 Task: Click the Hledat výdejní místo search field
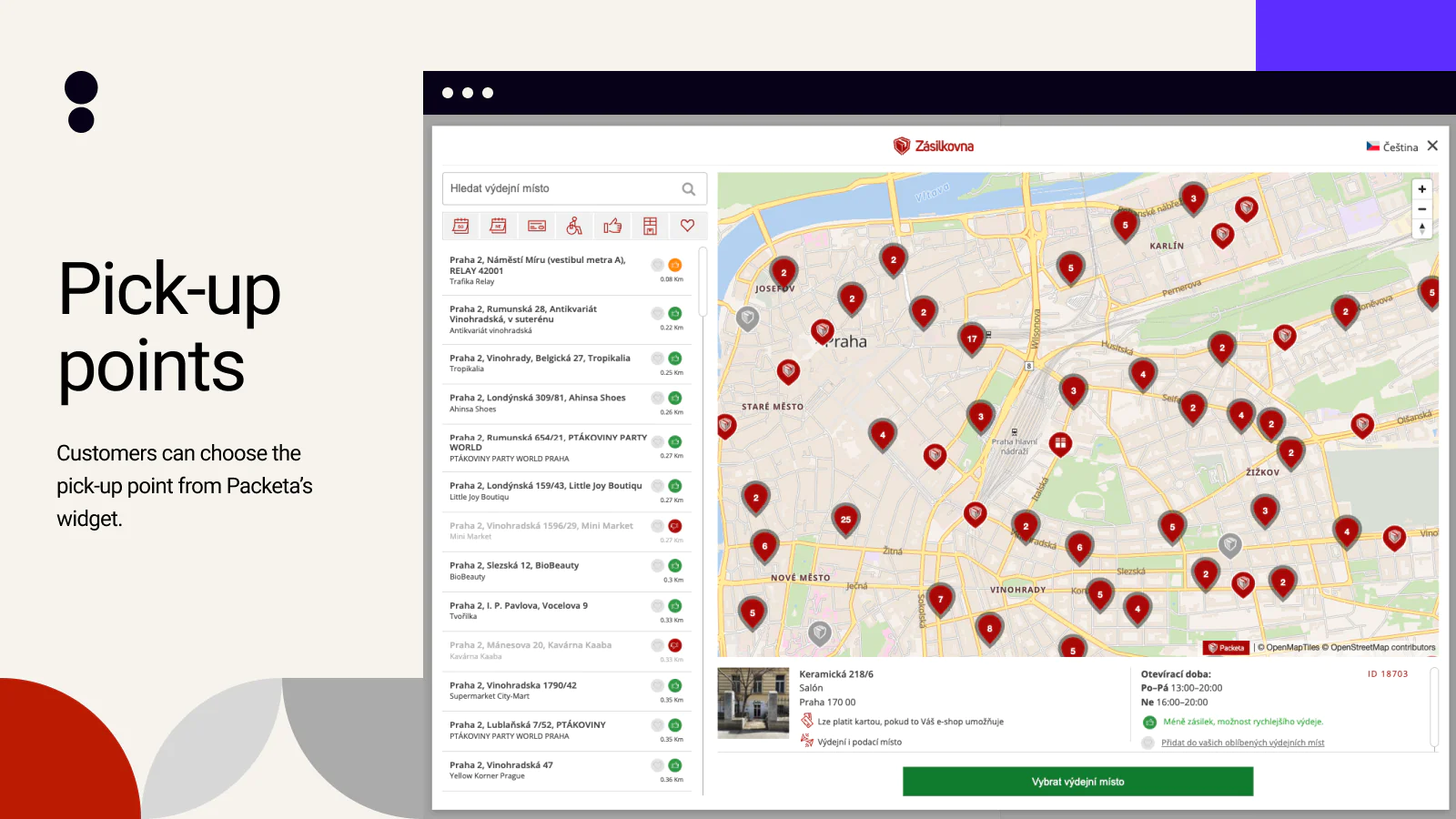pos(560,188)
